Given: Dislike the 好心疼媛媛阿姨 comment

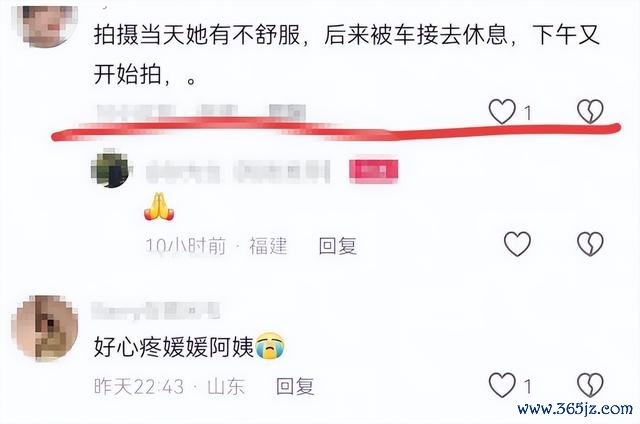Looking at the screenshot, I should 590,385.
